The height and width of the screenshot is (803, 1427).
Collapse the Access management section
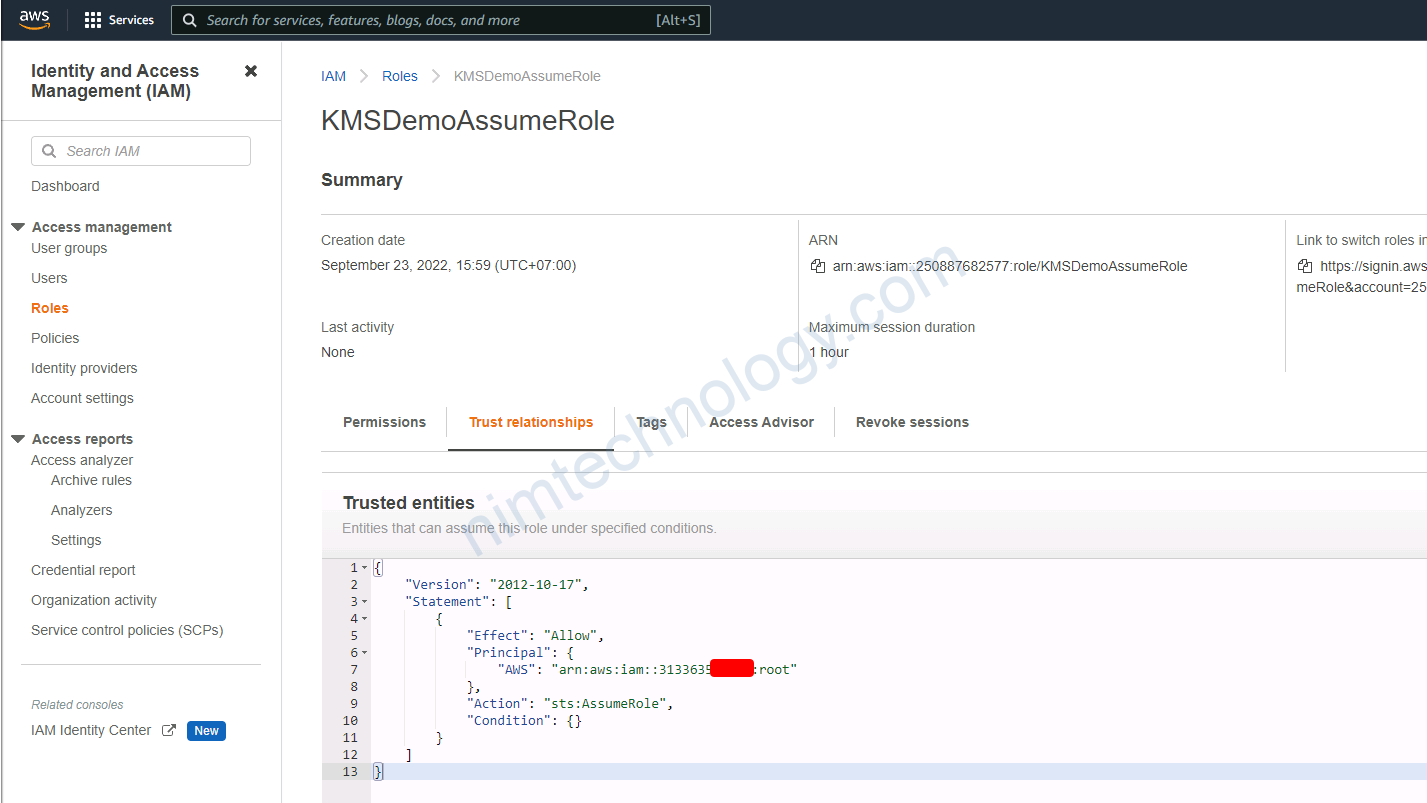[x=18, y=227]
